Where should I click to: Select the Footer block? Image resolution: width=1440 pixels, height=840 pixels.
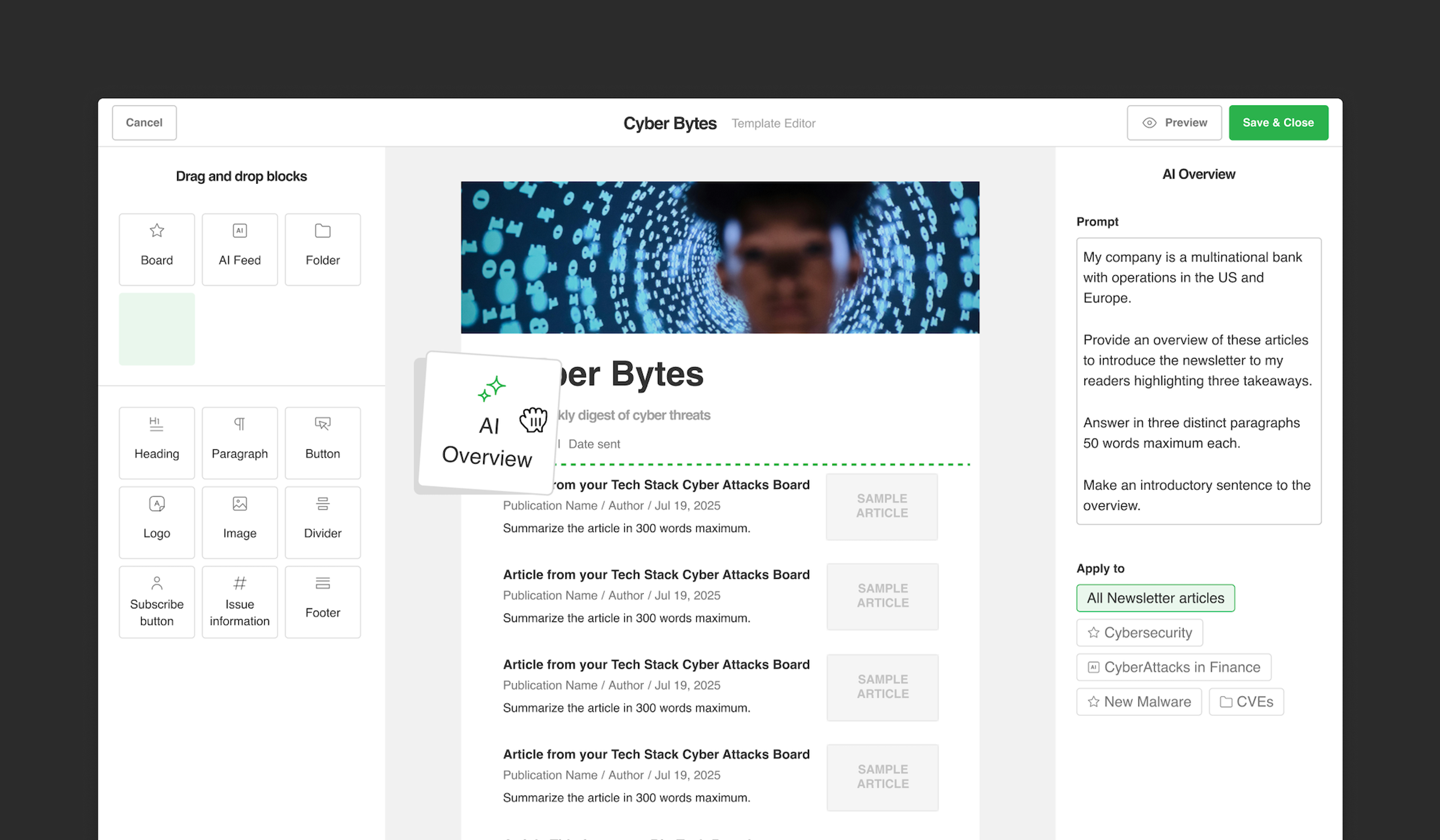pos(322,602)
